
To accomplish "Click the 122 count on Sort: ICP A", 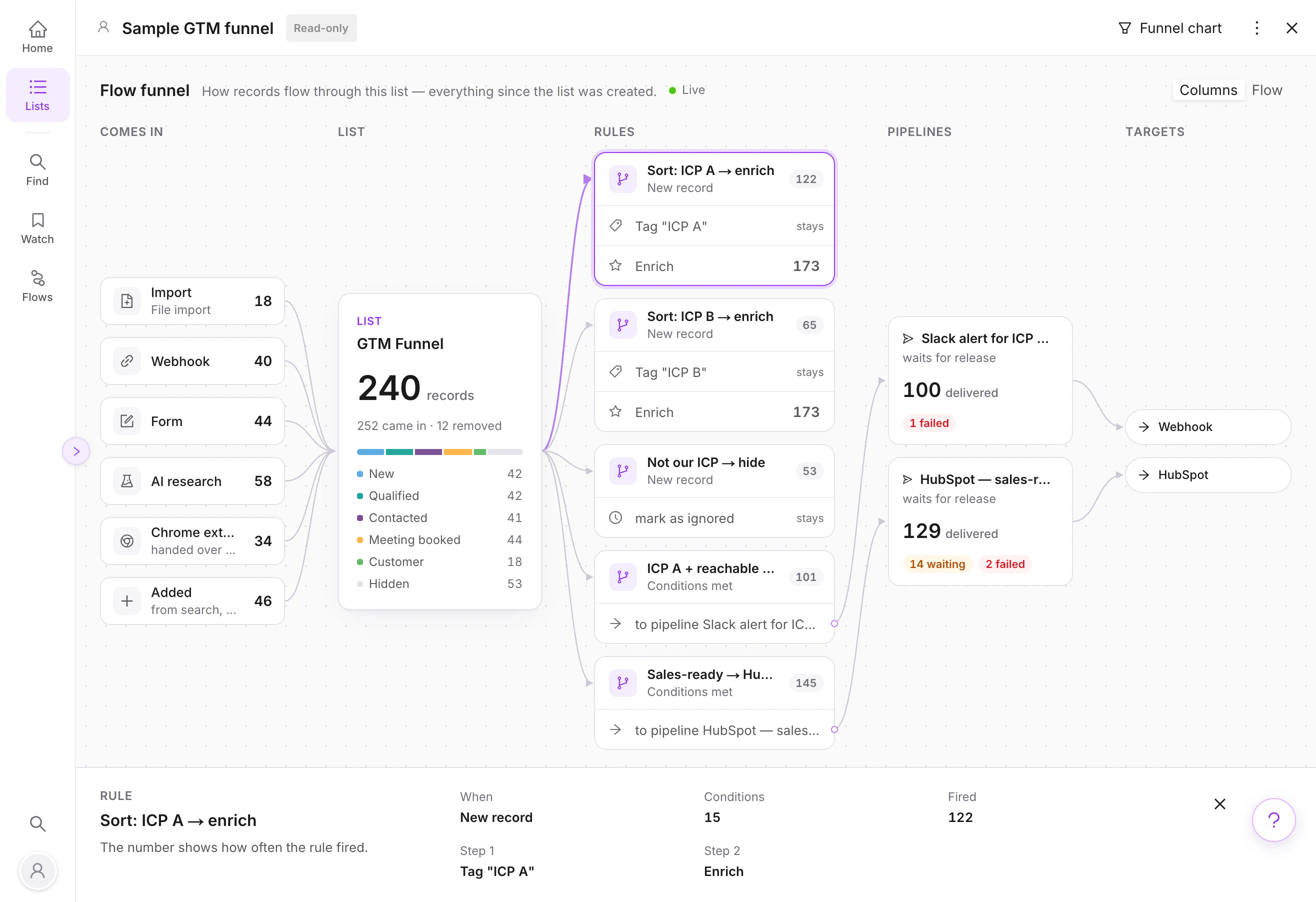I will pos(806,179).
